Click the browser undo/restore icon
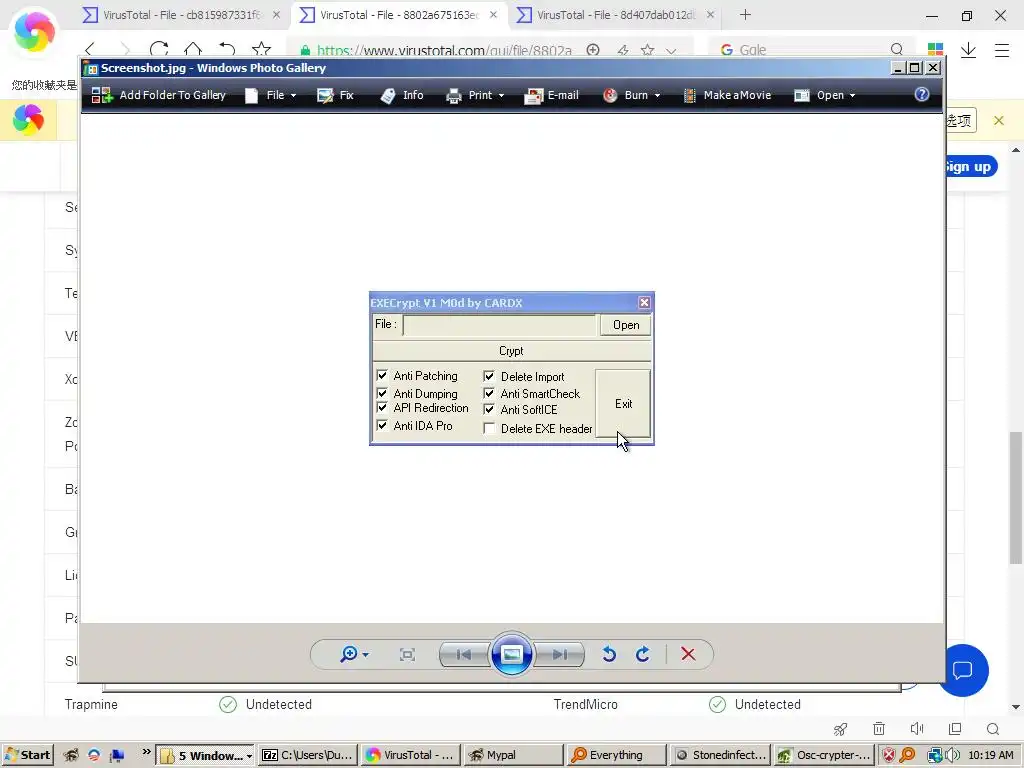Image resolution: width=1024 pixels, height=768 pixels. coord(227,49)
